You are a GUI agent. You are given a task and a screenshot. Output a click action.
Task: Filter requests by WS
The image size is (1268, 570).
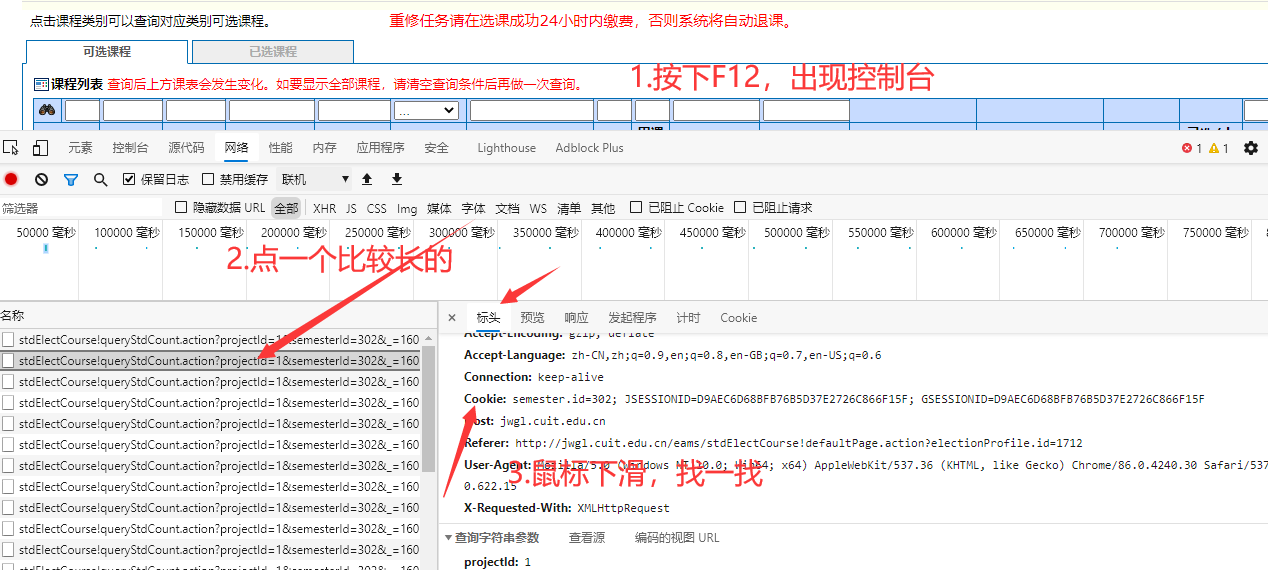539,208
